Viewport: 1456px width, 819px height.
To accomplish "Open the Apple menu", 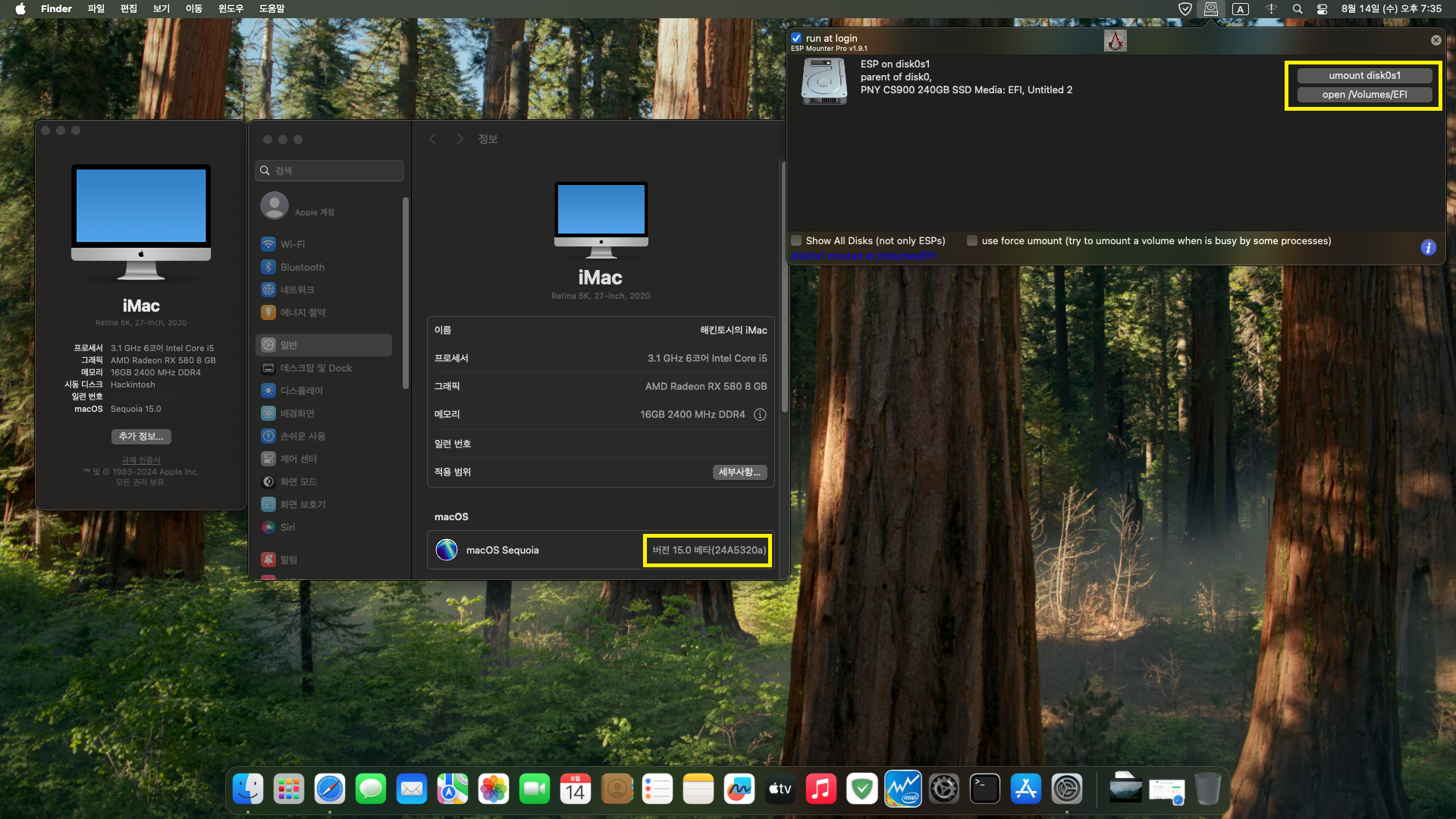I will (x=20, y=9).
